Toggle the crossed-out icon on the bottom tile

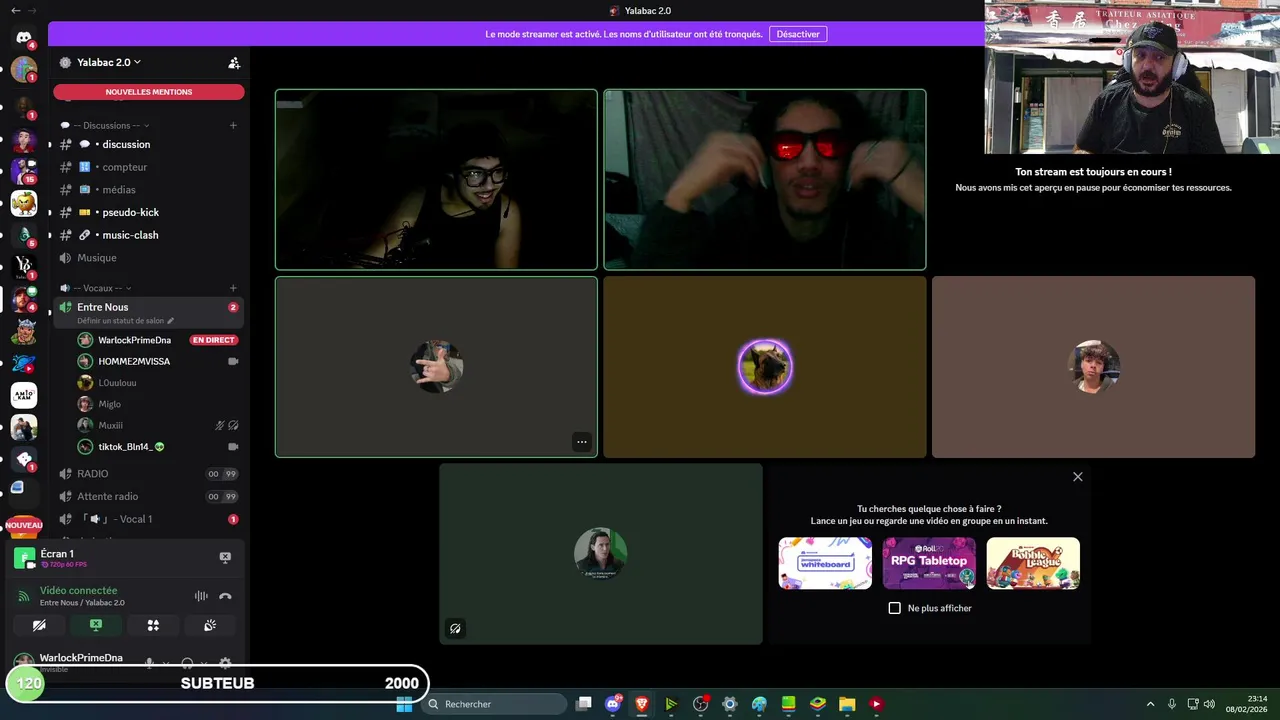(455, 629)
